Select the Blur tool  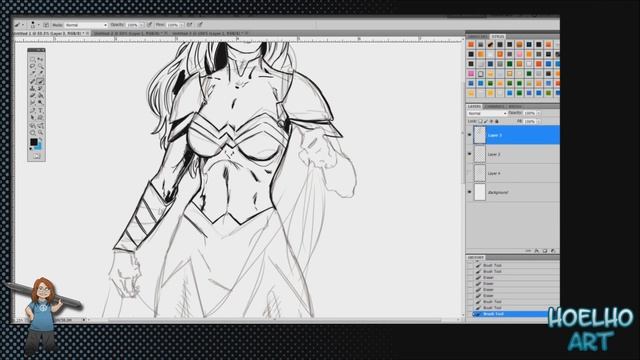(33, 102)
